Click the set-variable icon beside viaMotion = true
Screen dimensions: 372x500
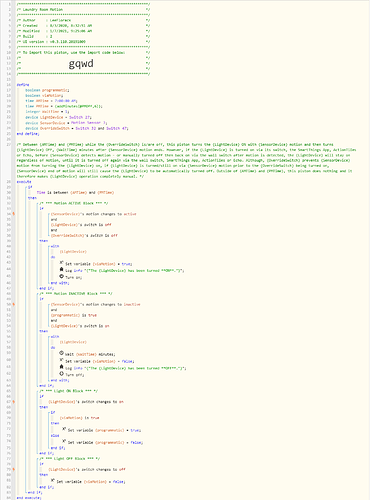tap(61, 263)
